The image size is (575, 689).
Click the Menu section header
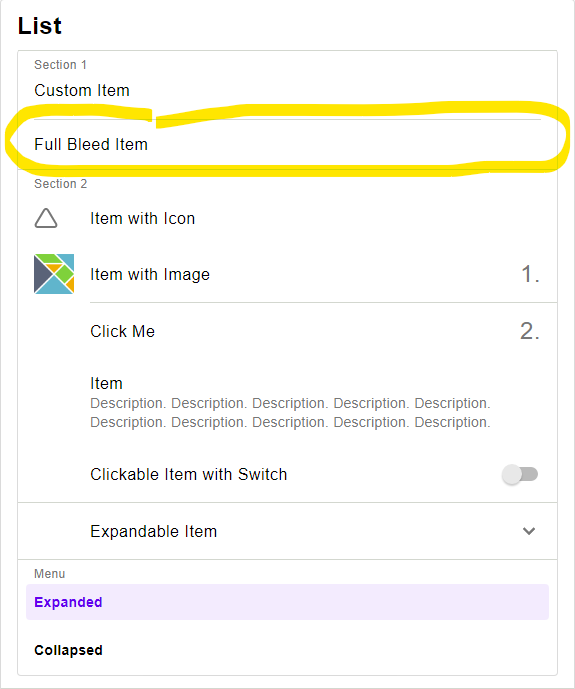[x=50, y=573]
